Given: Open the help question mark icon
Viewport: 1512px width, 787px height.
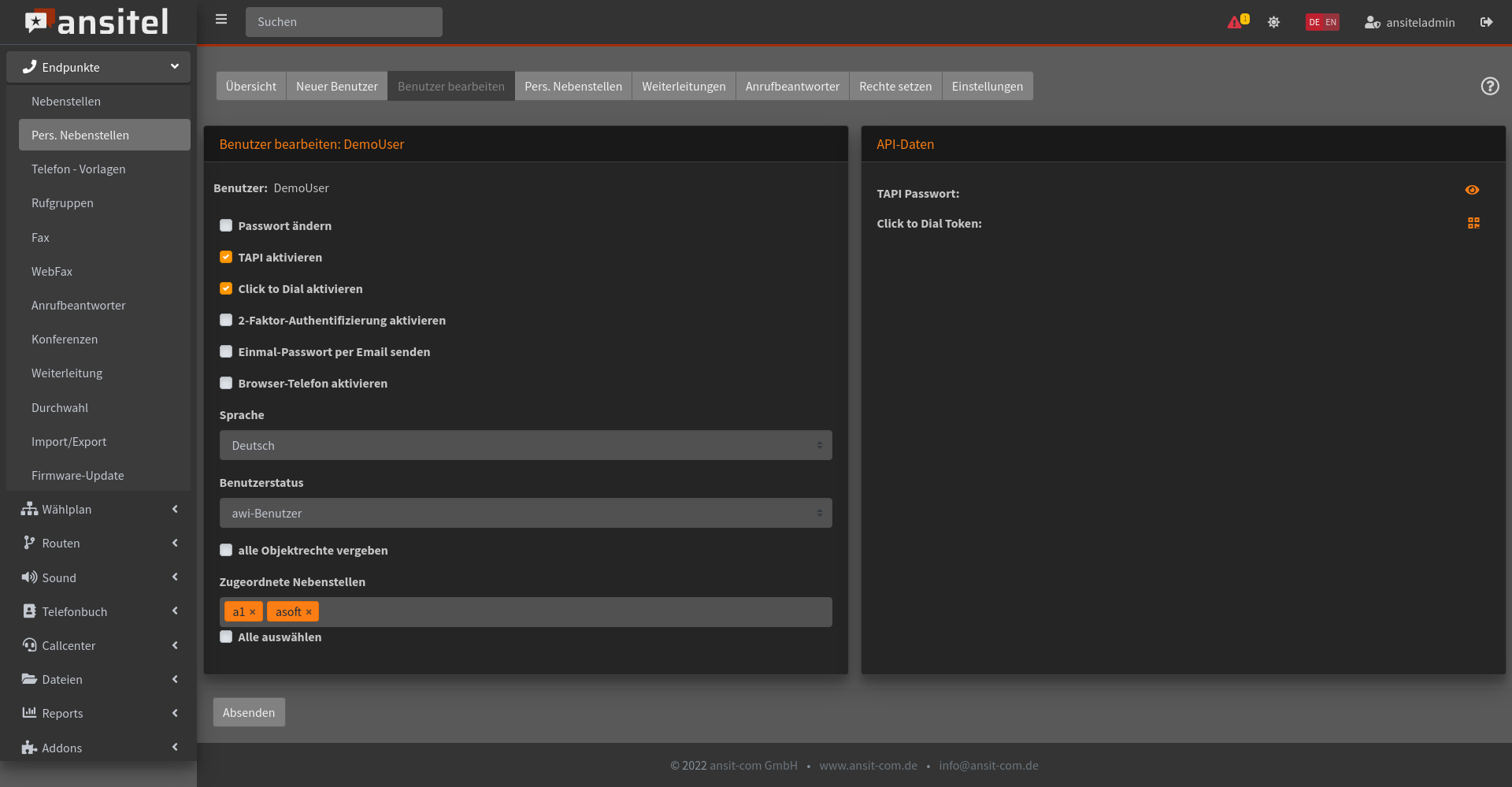Looking at the screenshot, I should pyautogui.click(x=1489, y=86).
